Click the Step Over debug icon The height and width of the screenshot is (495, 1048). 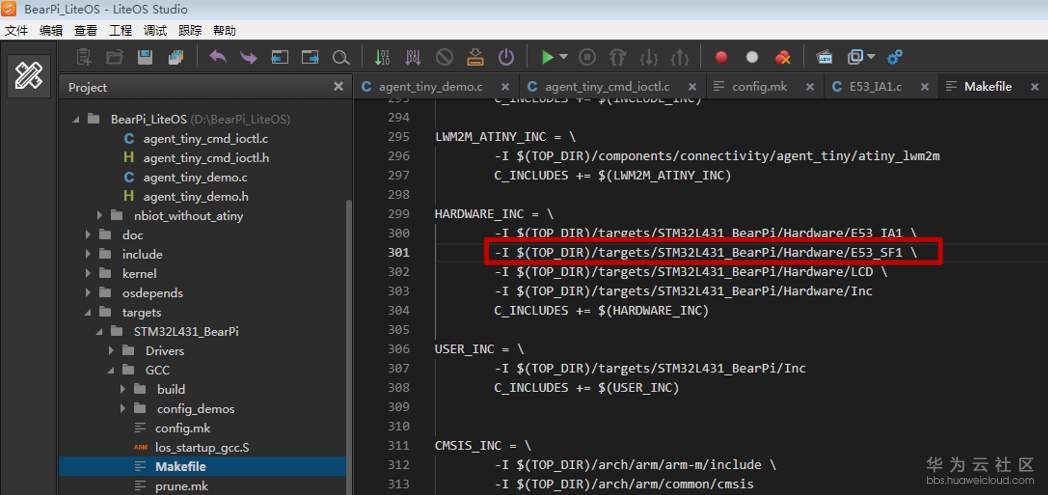tap(618, 57)
